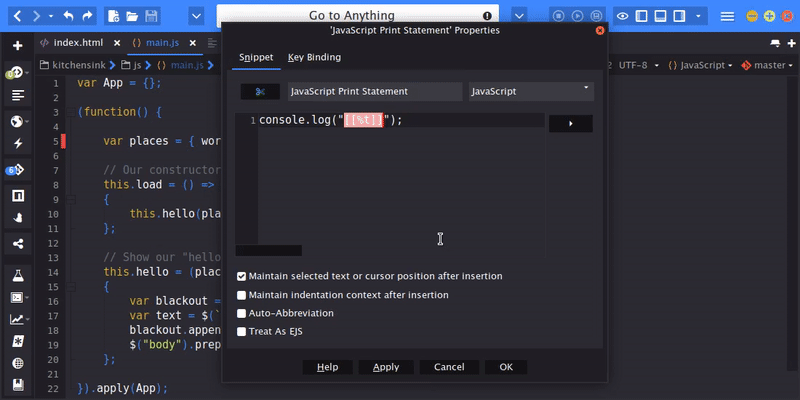Click the plus icon atop left sidebar

point(18,46)
